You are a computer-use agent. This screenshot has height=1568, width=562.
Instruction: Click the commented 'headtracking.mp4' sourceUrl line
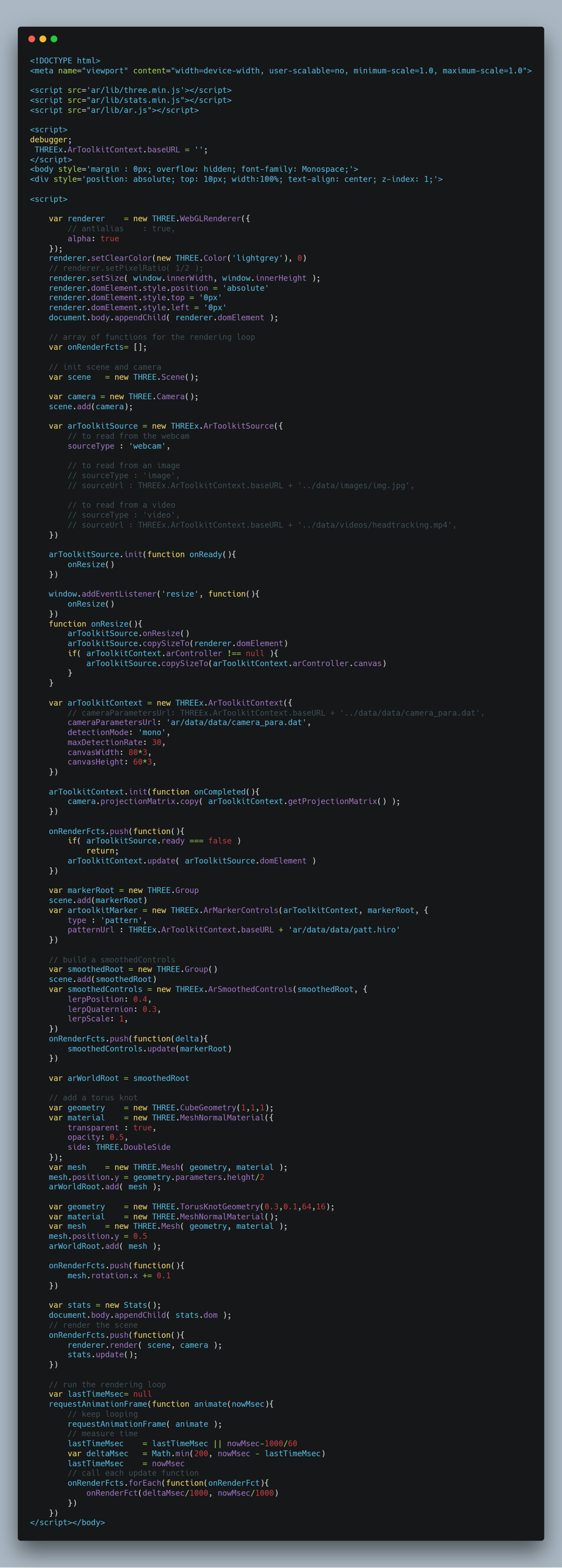tap(262, 524)
